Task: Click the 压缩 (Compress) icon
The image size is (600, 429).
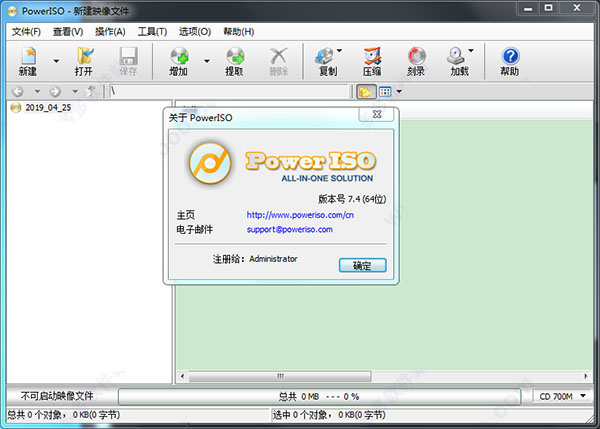Action: pyautogui.click(x=372, y=61)
